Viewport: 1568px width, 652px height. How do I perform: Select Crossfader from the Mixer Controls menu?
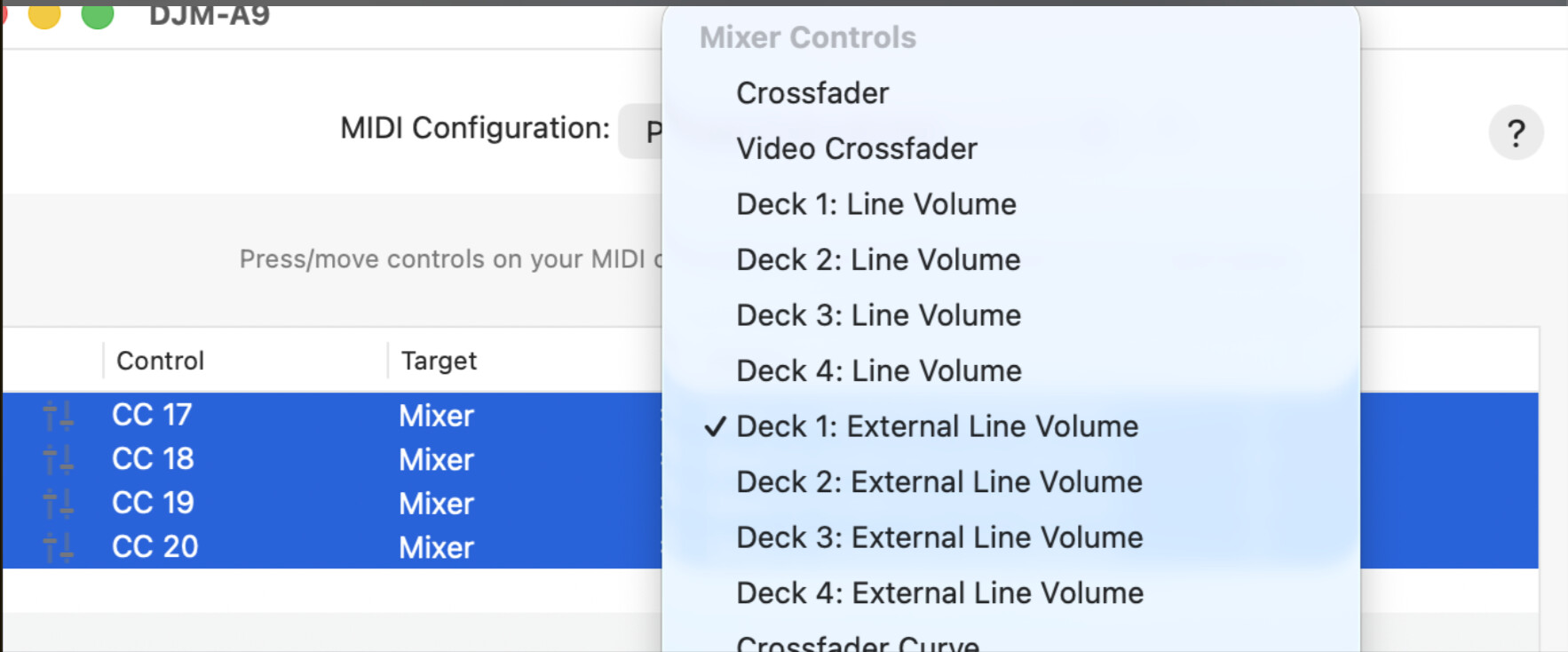812,93
